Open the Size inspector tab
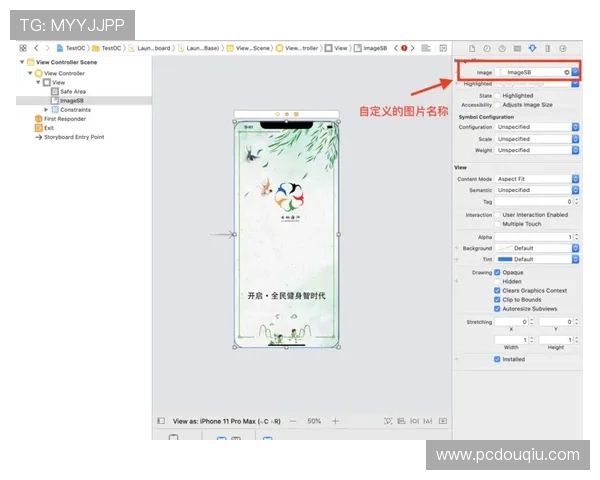Screen dimensions: 600x480 548,49
